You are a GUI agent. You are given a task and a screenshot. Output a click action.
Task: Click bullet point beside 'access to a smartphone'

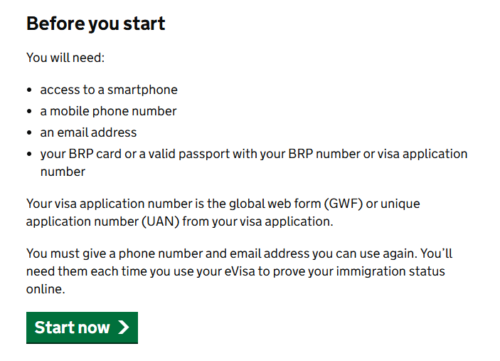pos(29,90)
